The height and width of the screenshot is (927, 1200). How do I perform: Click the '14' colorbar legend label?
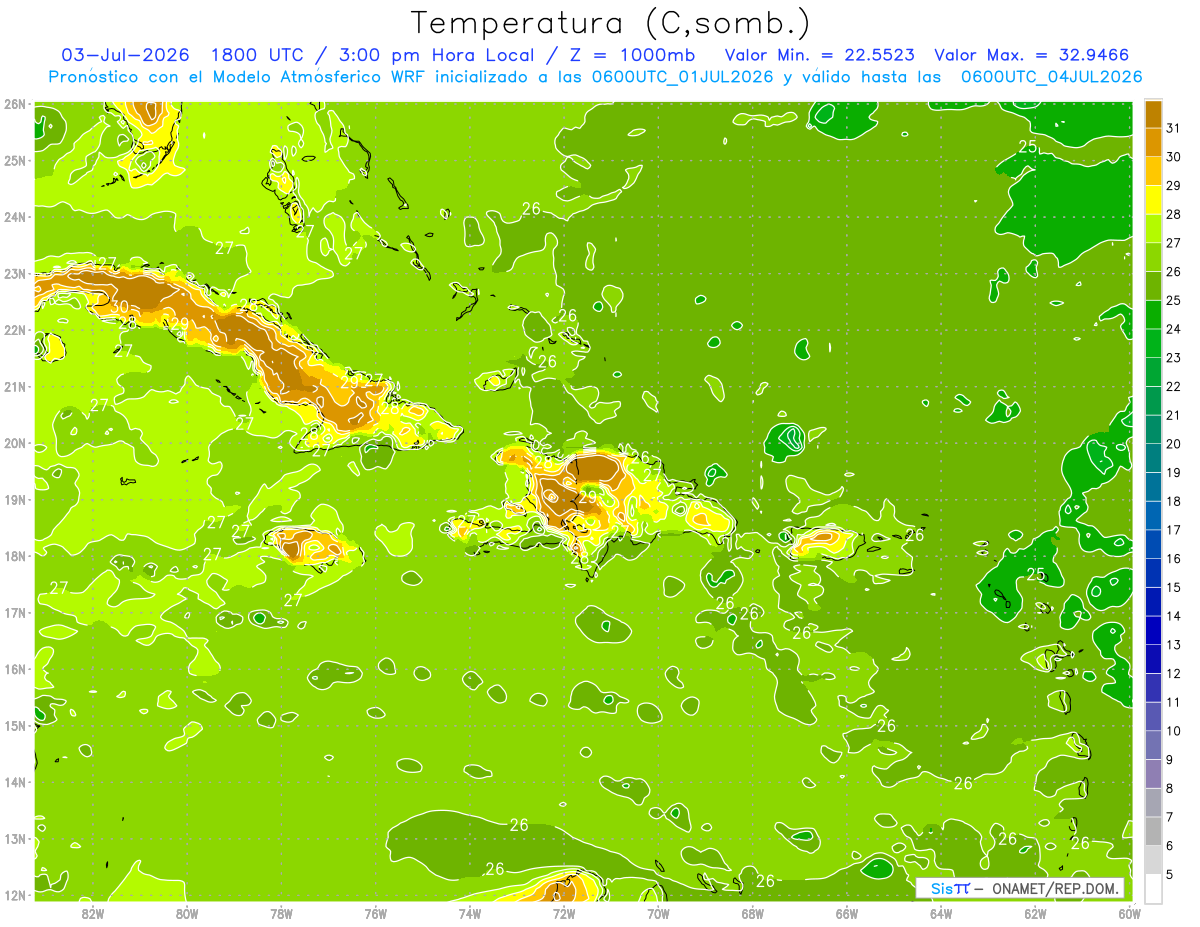(x=1173, y=616)
